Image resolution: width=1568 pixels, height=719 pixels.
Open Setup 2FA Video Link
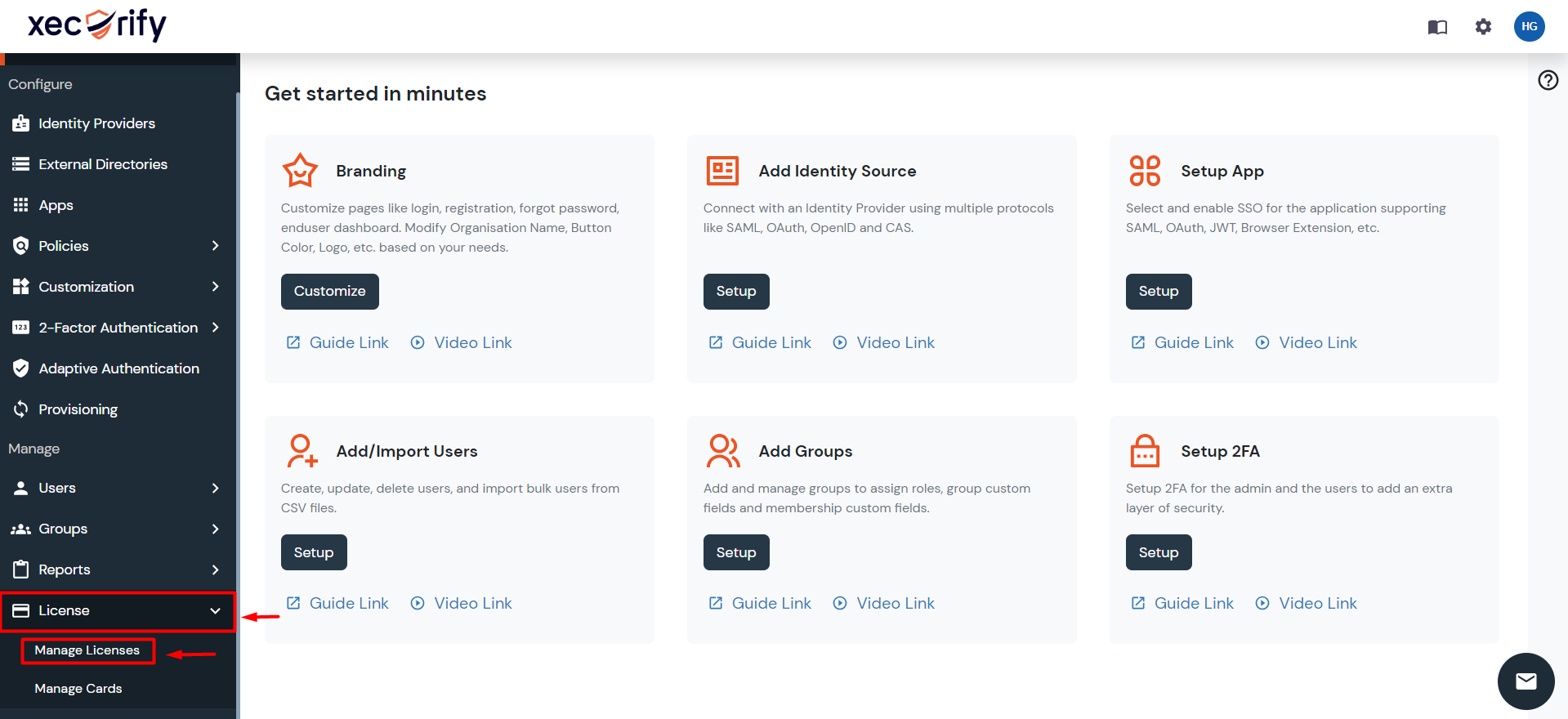(1307, 603)
